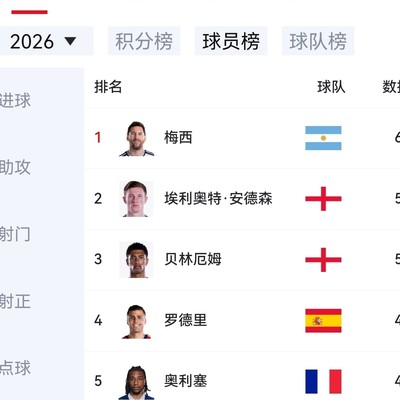Click Spain flag icon in 罗德里's row
This screenshot has width=400, height=400.
(x=323, y=321)
